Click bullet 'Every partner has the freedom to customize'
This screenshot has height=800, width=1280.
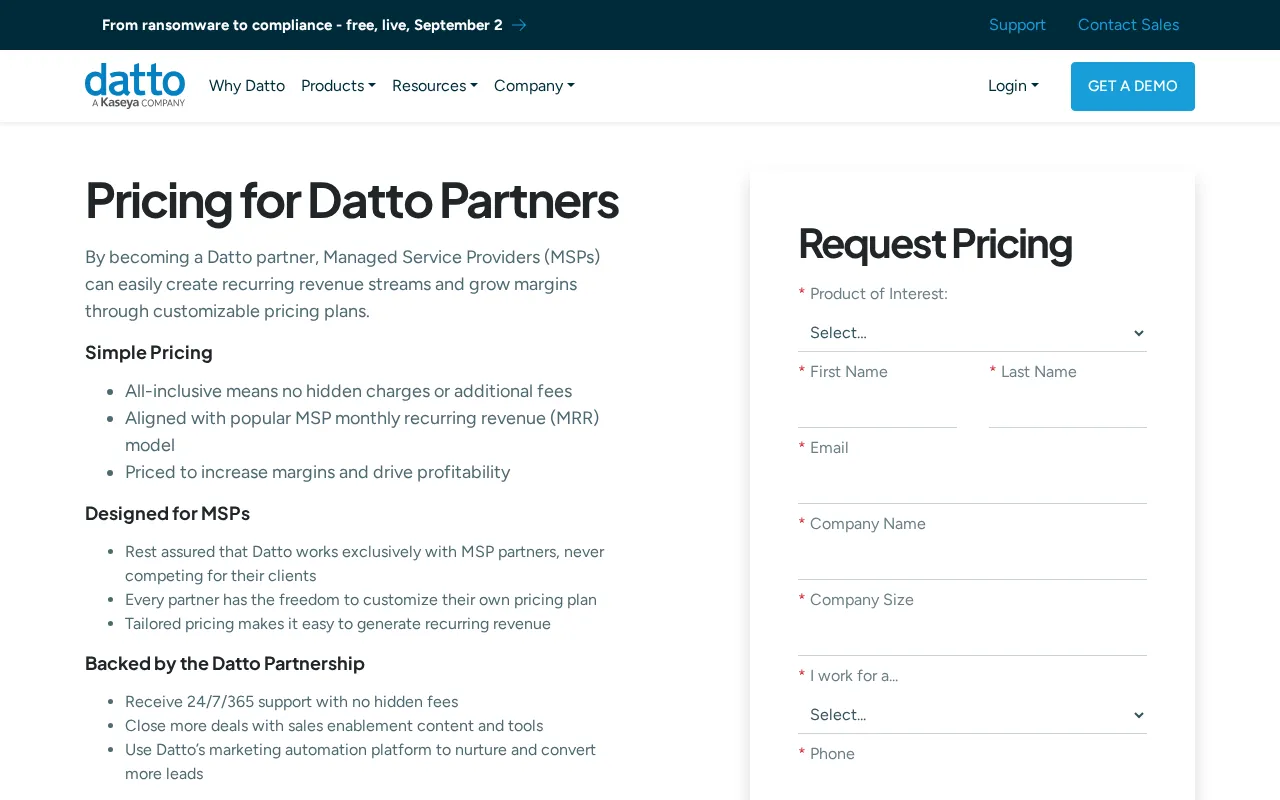[361, 600]
